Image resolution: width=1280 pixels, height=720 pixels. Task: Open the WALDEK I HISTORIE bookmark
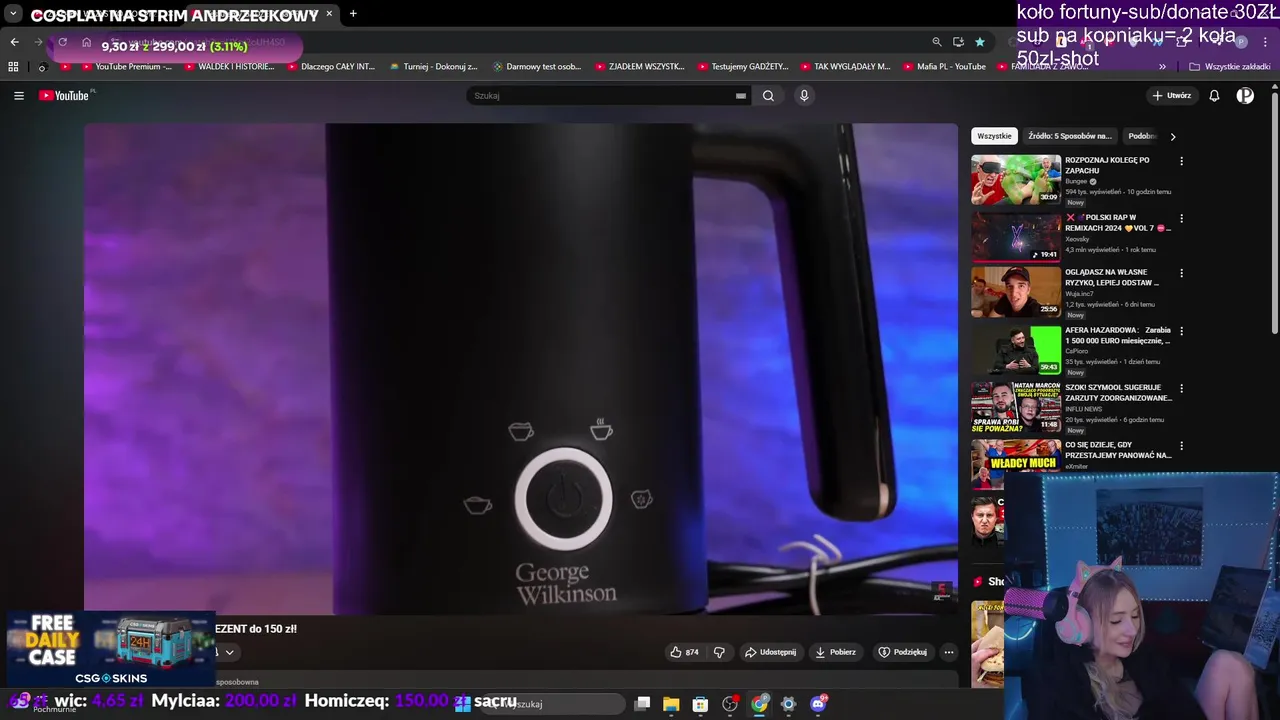pos(228,67)
